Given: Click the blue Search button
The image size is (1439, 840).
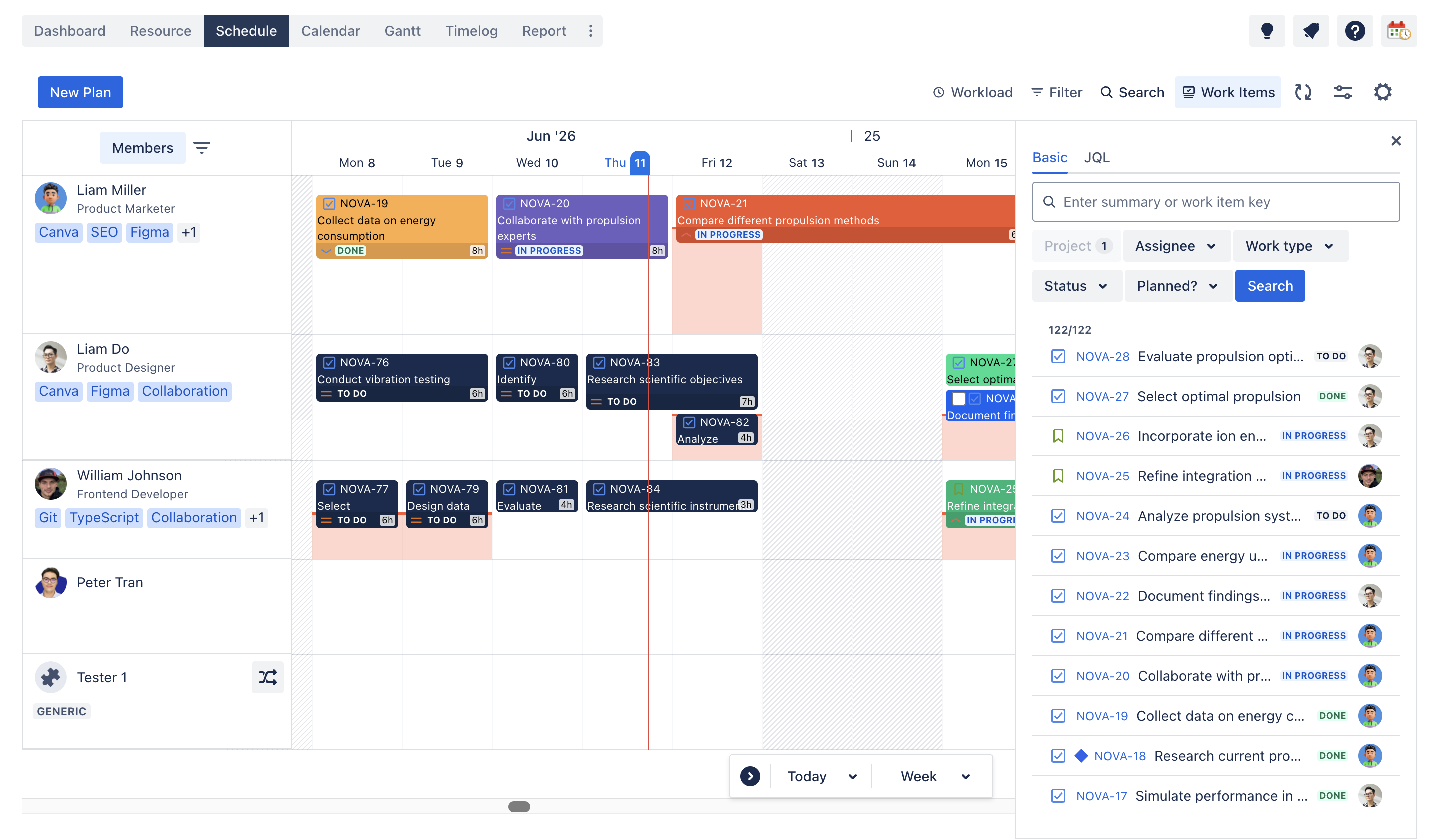Looking at the screenshot, I should coord(1270,286).
